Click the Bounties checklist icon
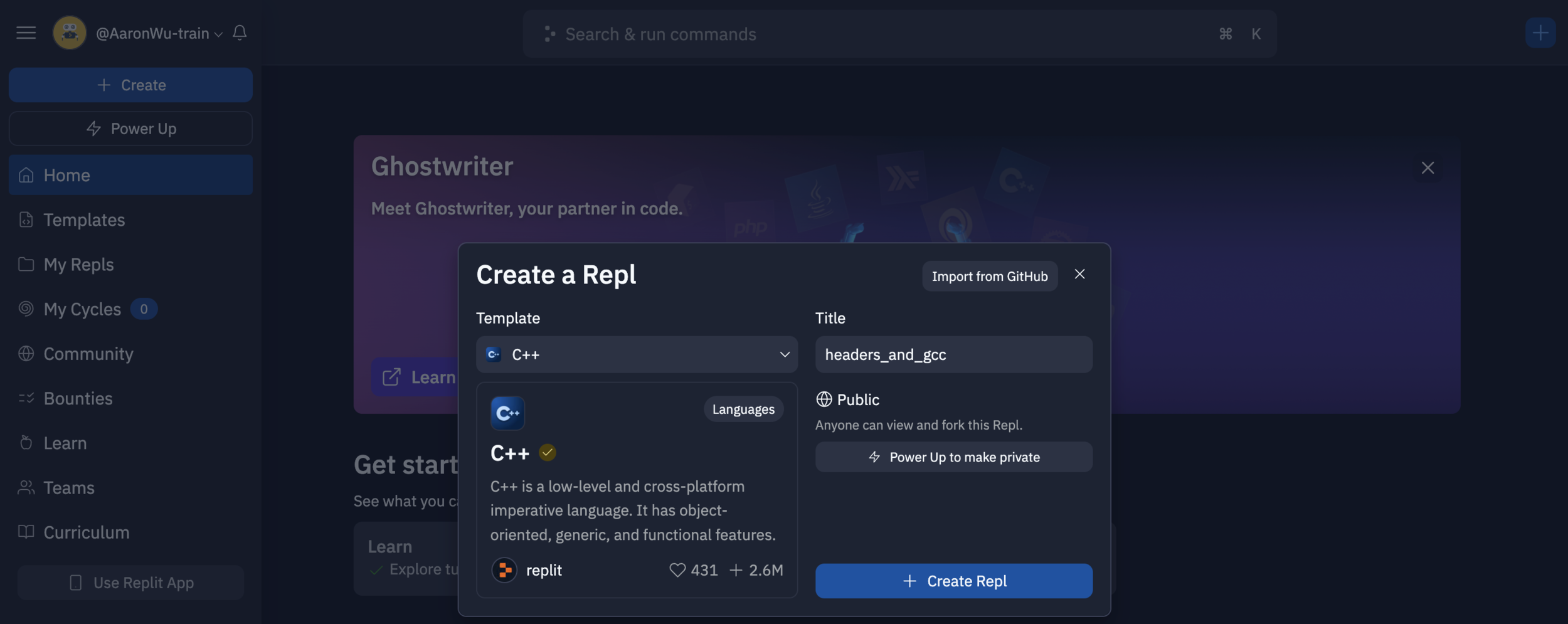This screenshot has width=1568, height=624. [x=26, y=398]
